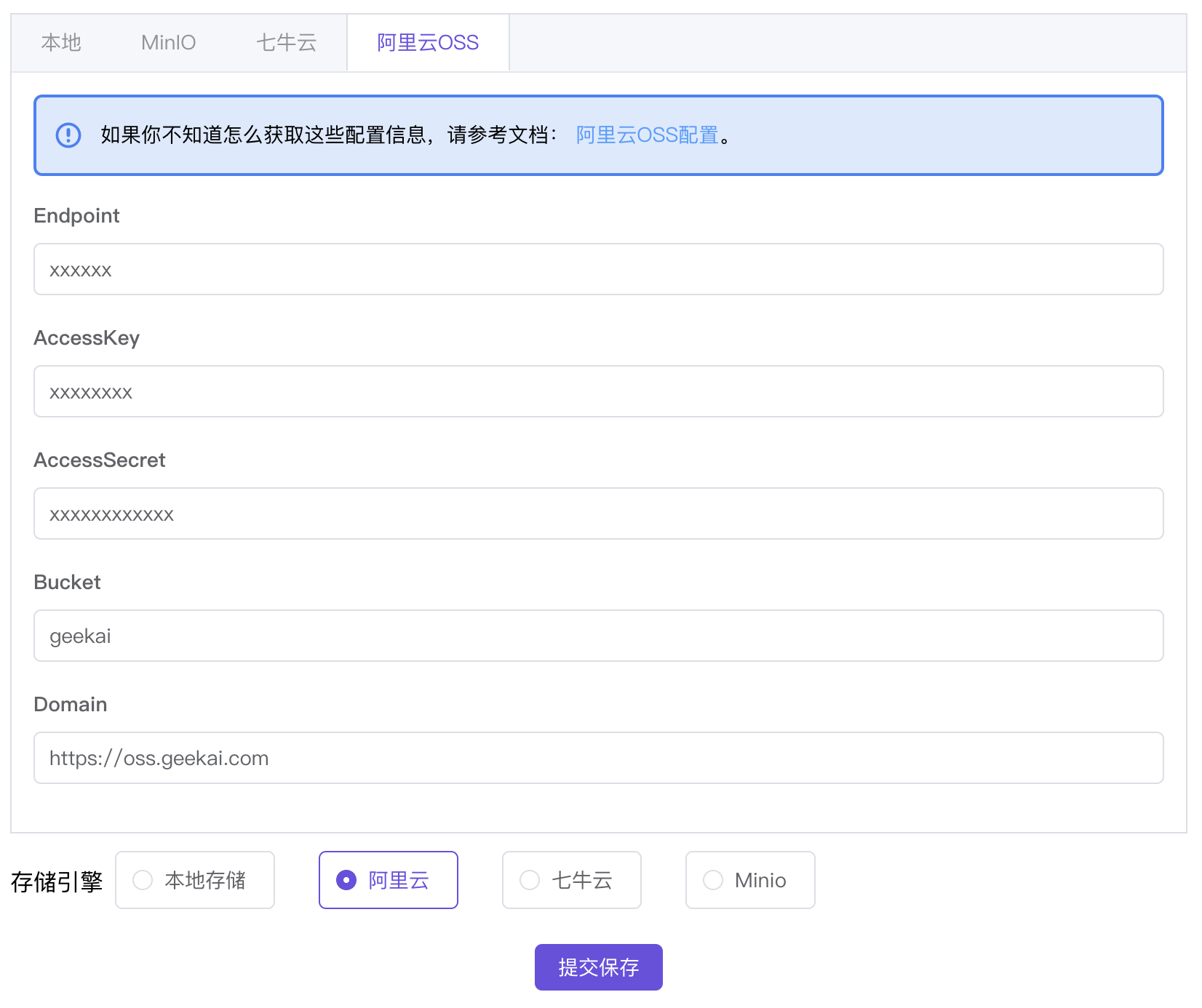This screenshot has width=1202, height=1008.
Task: Select the Minio storage engine radio
Action: 750,880
